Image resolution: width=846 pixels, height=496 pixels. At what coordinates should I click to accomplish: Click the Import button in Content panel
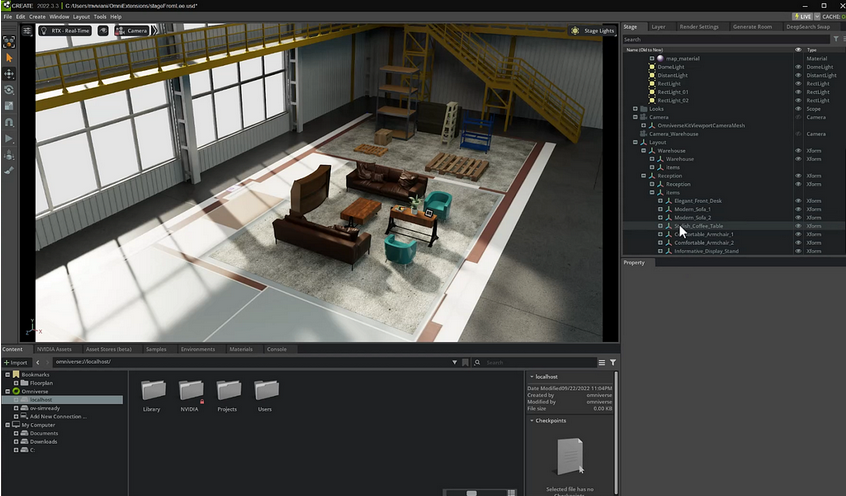click(x=16, y=362)
